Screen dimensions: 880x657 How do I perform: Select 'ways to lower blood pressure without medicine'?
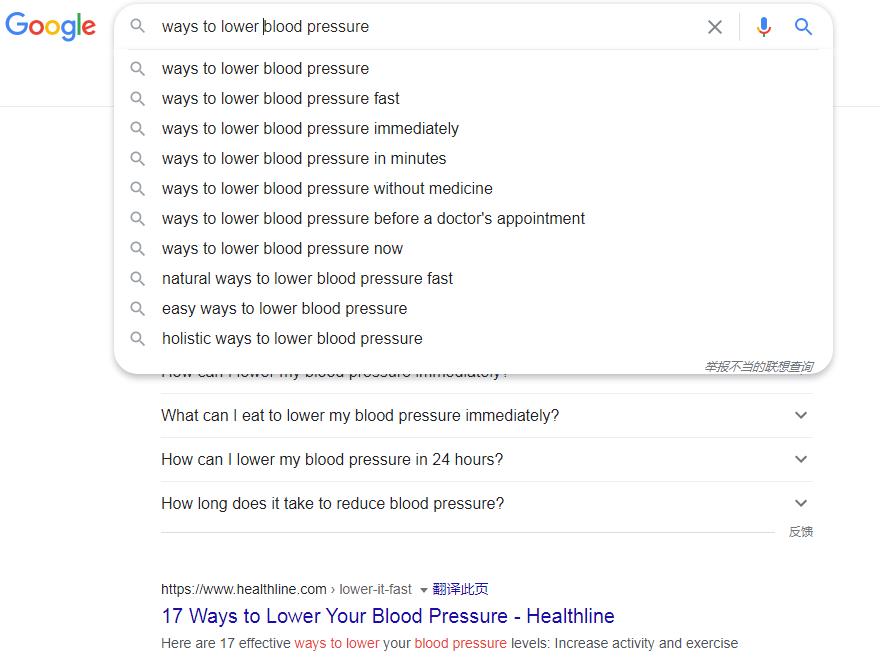pos(327,188)
